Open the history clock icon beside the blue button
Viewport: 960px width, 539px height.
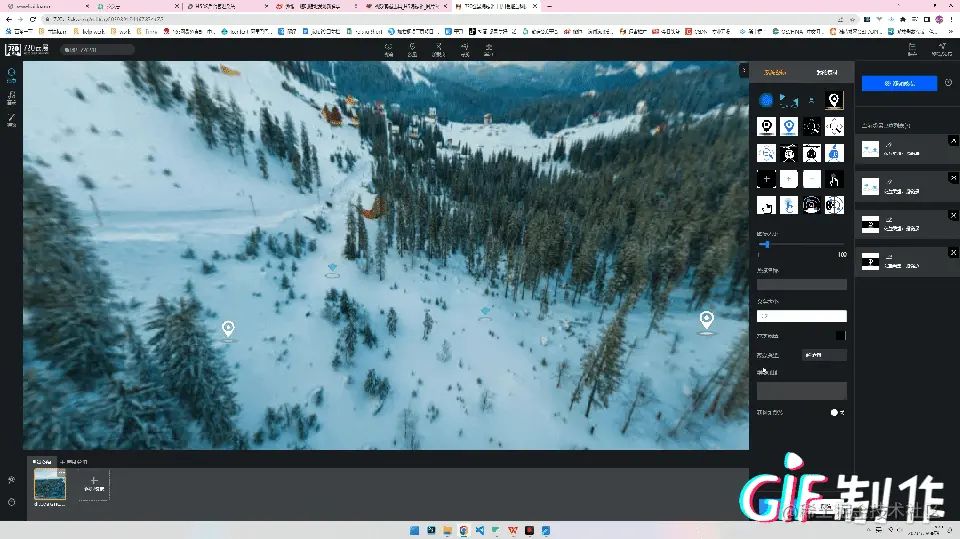(x=948, y=83)
